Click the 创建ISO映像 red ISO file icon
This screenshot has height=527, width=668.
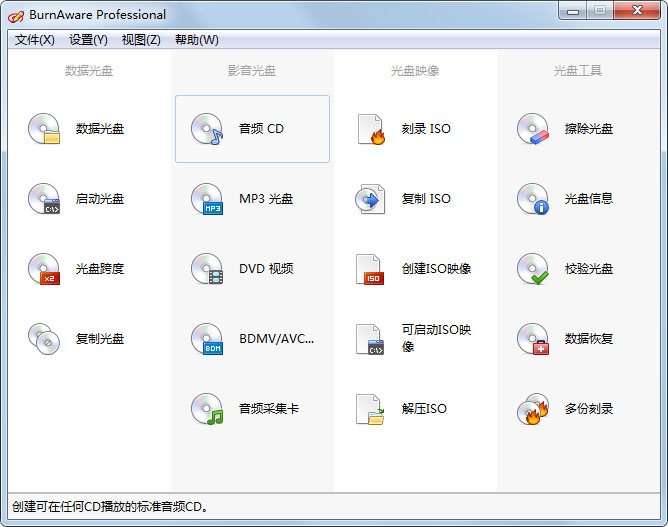(370, 269)
